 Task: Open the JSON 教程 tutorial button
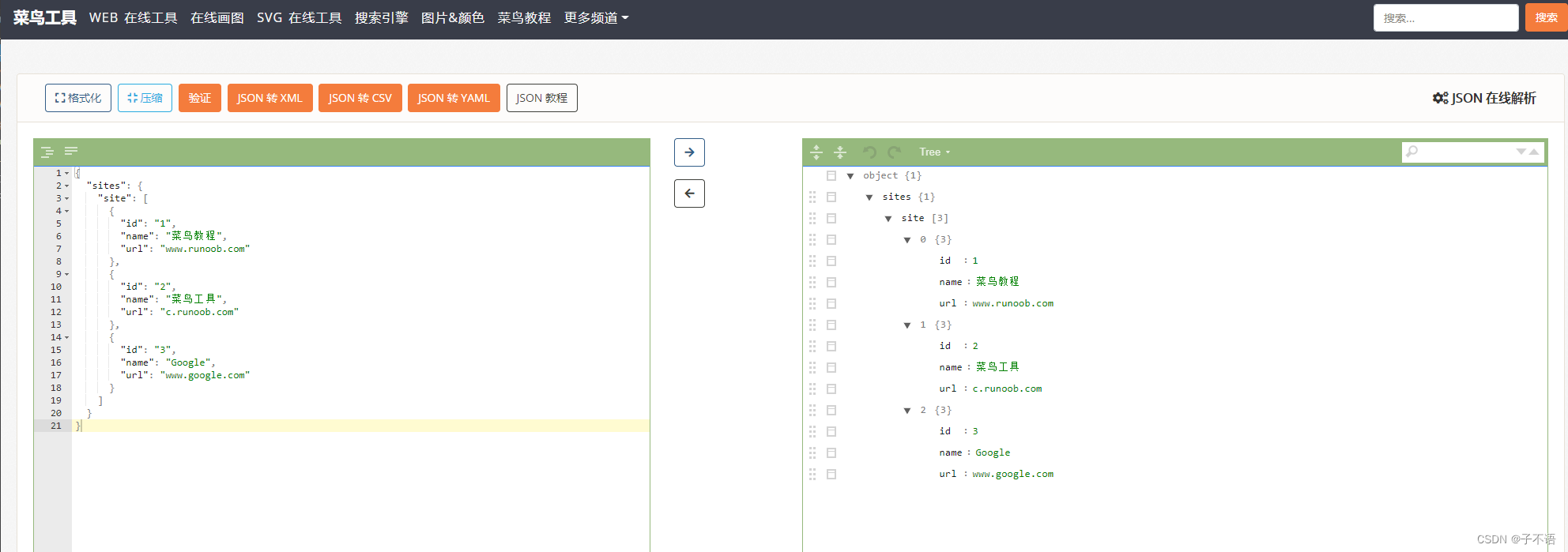(542, 98)
